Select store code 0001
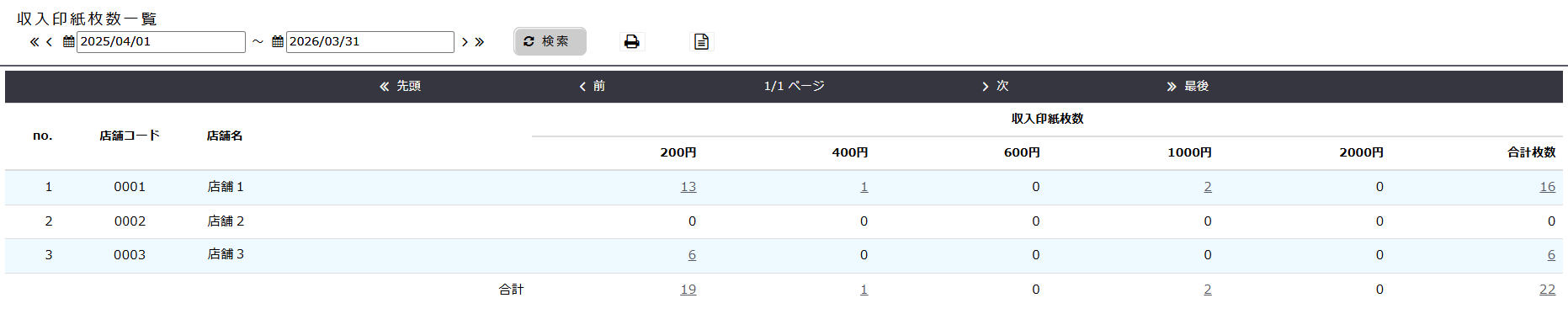 click(130, 187)
